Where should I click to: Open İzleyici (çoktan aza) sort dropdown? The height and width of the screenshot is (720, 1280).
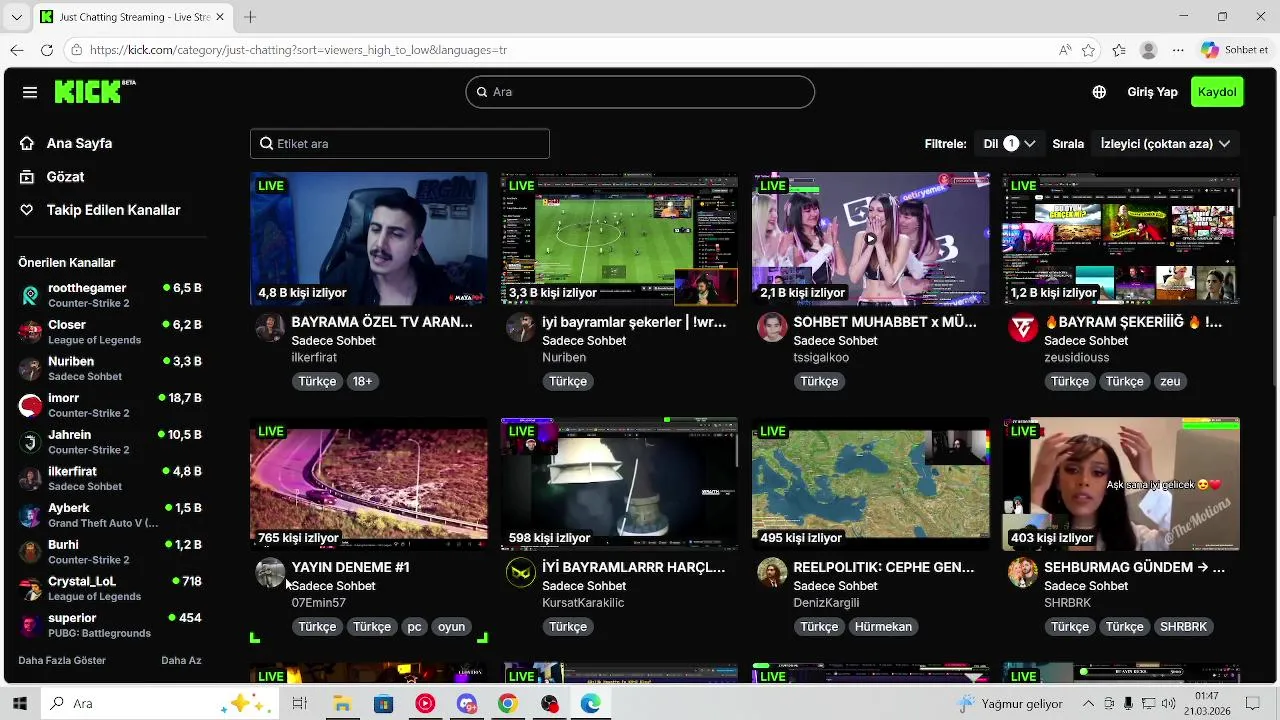coord(1165,144)
